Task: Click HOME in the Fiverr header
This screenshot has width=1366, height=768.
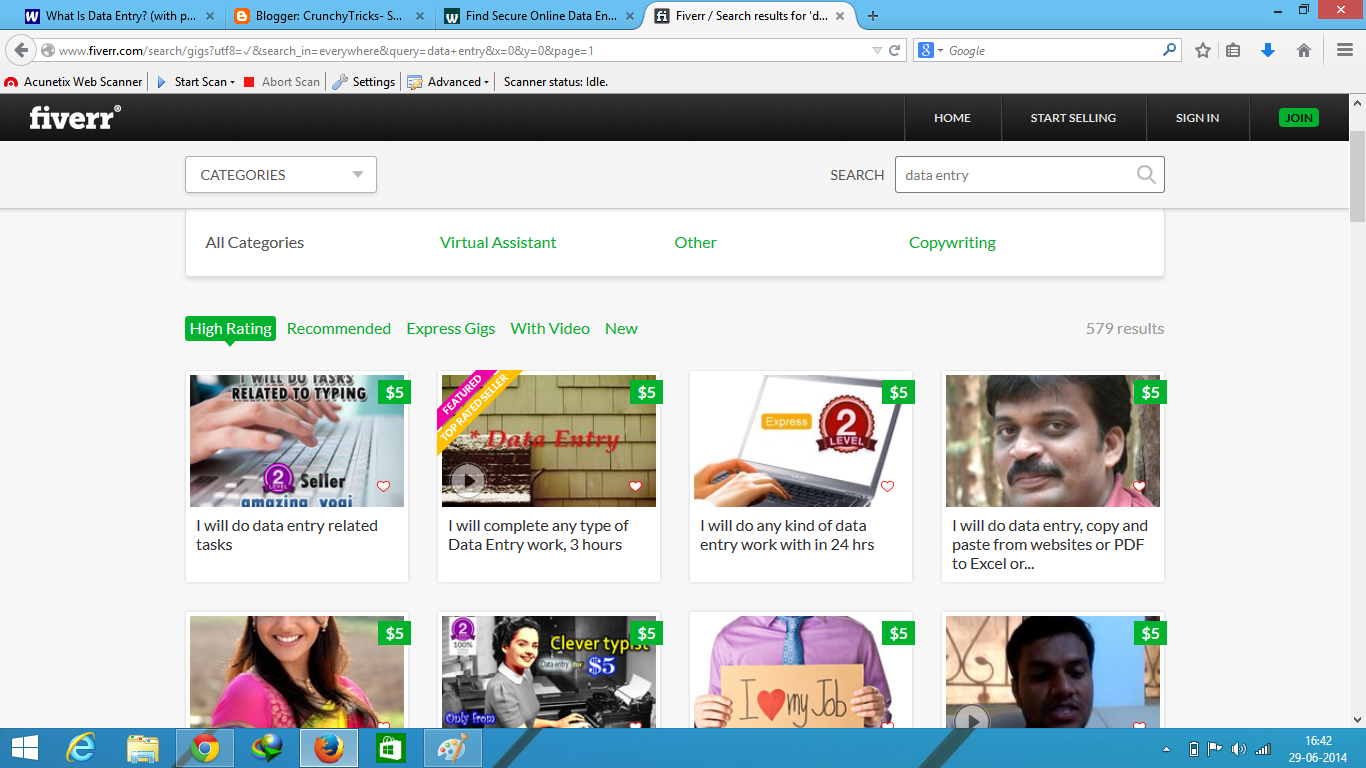Action: [x=952, y=118]
